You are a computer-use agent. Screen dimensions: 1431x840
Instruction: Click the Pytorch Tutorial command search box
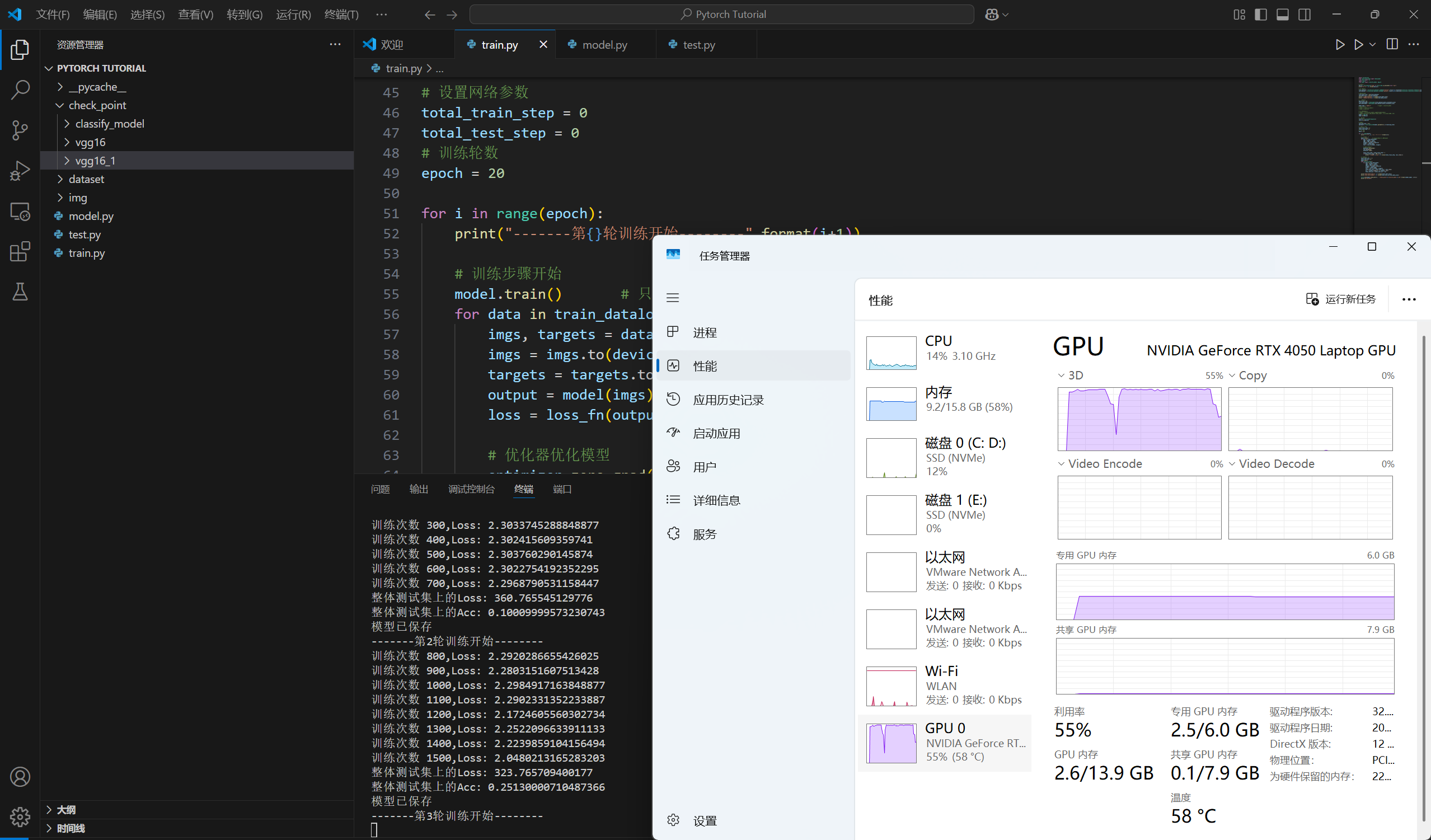coord(721,14)
